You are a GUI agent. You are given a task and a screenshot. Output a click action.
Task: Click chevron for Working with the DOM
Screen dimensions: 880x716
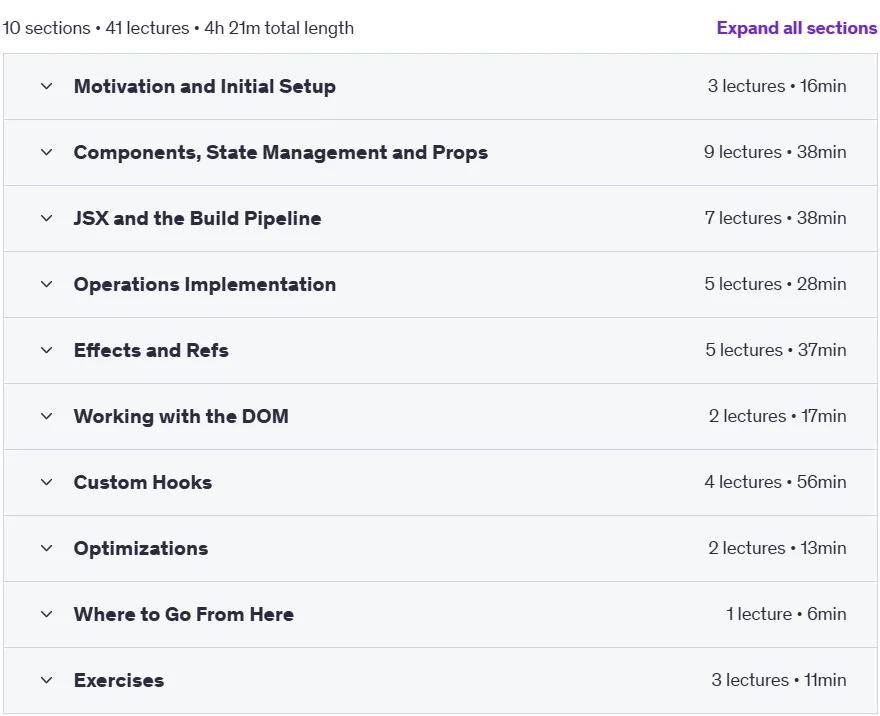(47, 416)
